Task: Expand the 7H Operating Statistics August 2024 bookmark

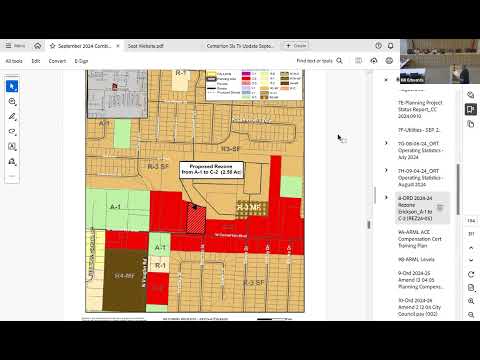Action: 386,170
